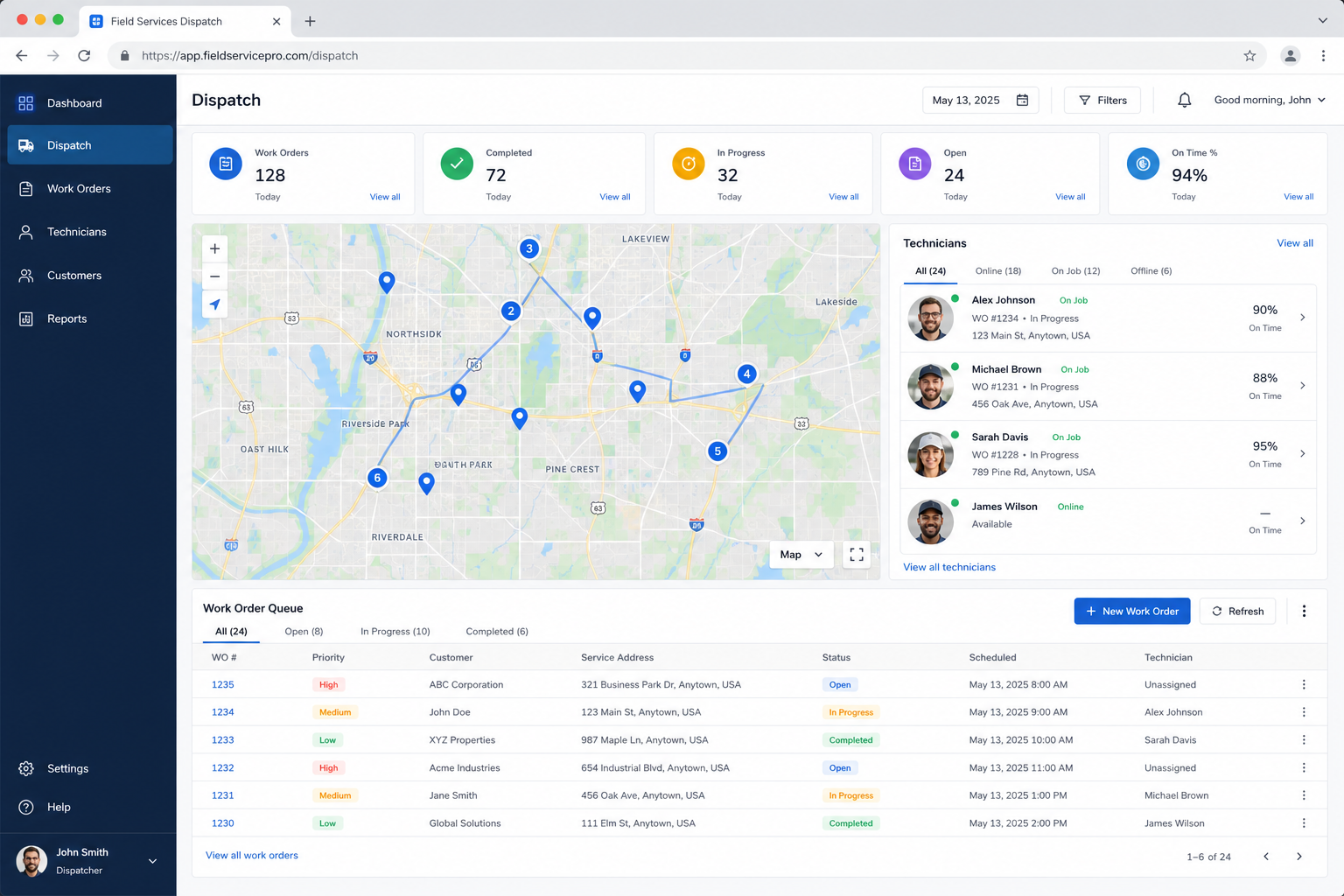Select map route stop marker 4
The height and width of the screenshot is (896, 1344).
[746, 374]
